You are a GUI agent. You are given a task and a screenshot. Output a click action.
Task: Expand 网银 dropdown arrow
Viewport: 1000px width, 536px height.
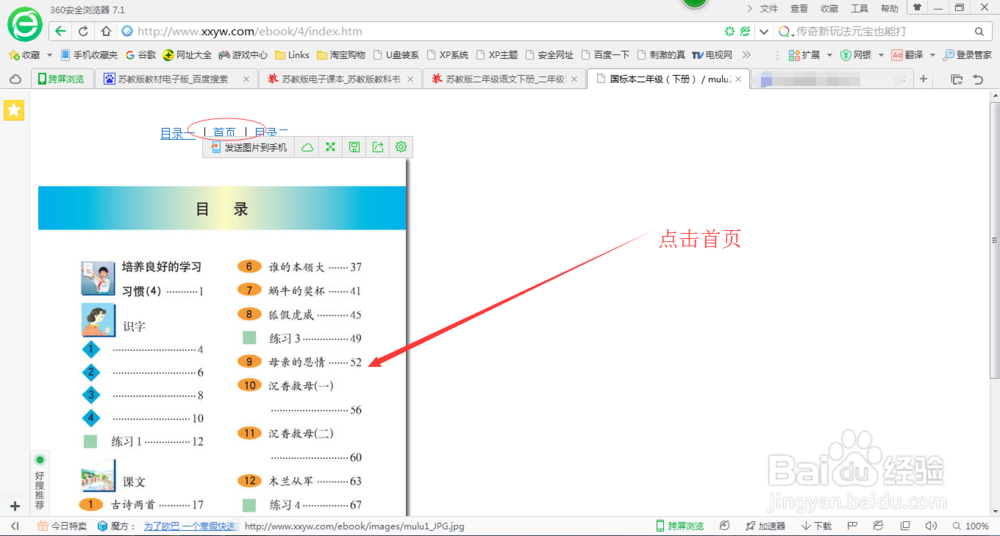point(881,56)
